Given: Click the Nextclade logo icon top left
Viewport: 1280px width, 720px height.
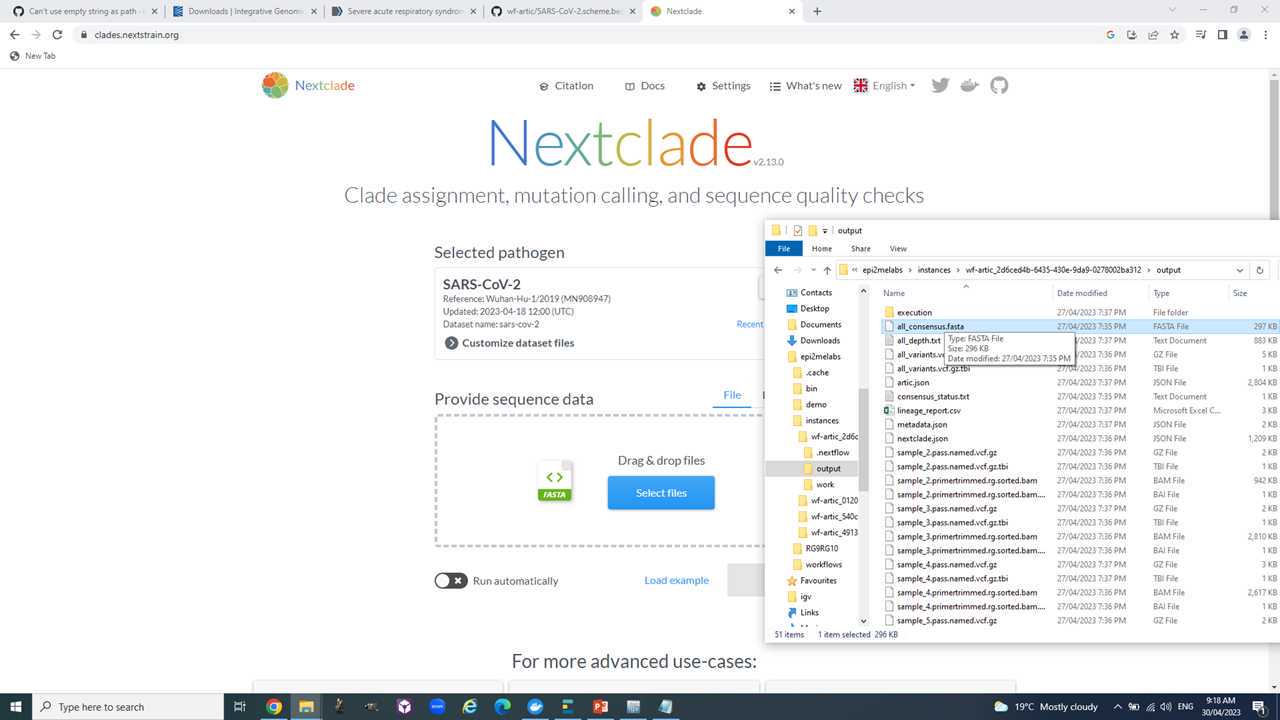Looking at the screenshot, I should click(275, 86).
